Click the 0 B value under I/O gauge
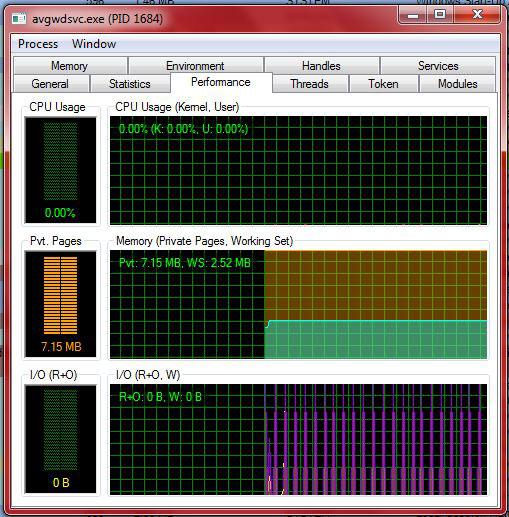 pyautogui.click(x=61, y=482)
